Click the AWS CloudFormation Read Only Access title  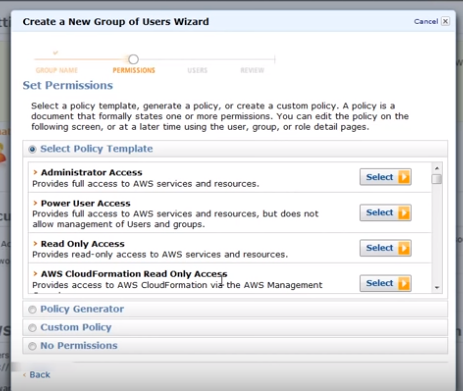[x=134, y=274]
